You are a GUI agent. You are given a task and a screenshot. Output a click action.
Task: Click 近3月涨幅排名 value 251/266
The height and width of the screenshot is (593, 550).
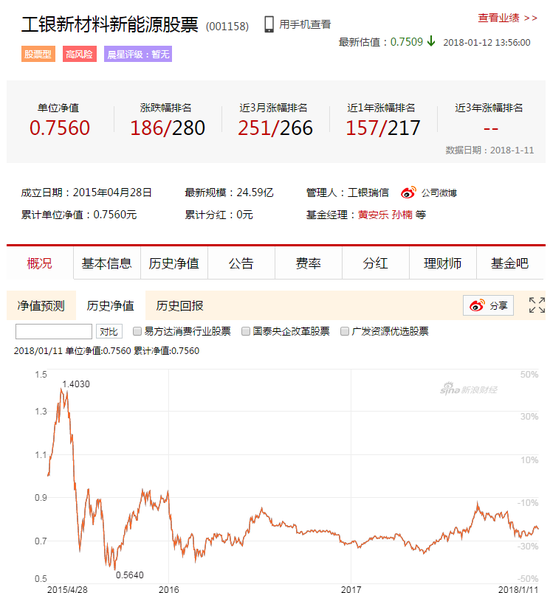pos(275,128)
